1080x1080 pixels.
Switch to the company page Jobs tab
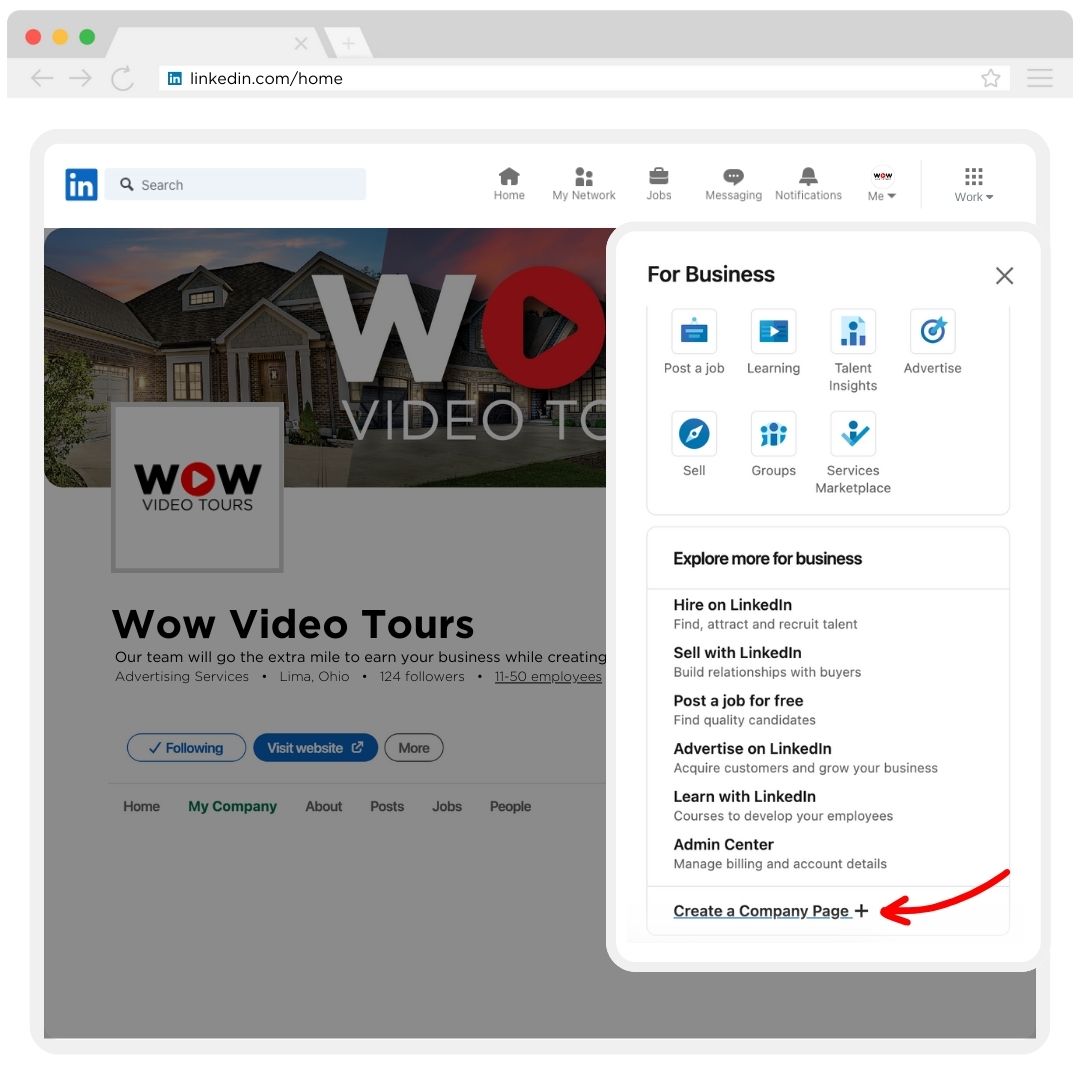tap(447, 806)
